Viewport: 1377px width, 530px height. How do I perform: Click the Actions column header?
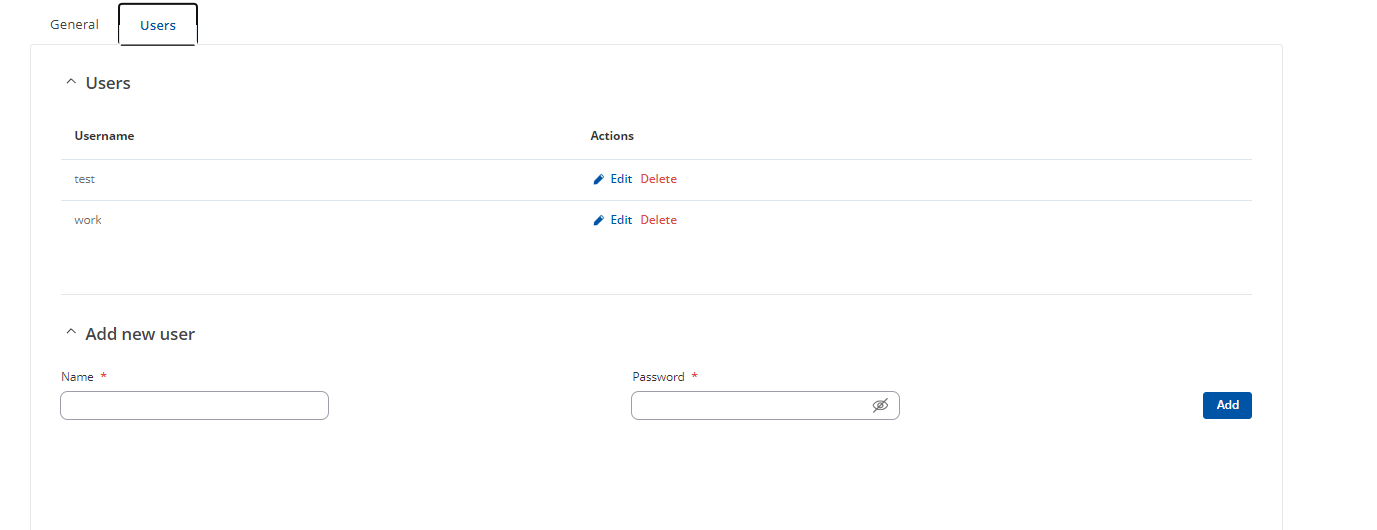612,136
